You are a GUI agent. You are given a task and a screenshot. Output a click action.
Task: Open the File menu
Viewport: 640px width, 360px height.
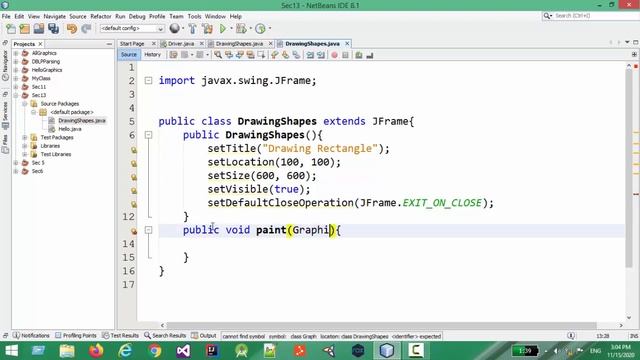pyautogui.click(x=6, y=16)
